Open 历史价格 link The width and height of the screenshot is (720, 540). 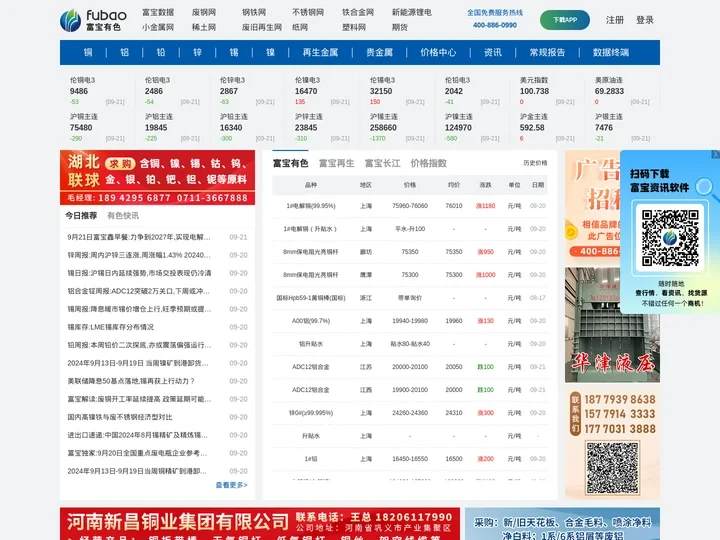(x=535, y=163)
